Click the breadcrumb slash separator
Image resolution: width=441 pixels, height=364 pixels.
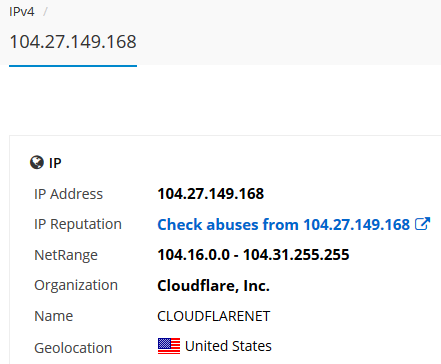(x=45, y=12)
